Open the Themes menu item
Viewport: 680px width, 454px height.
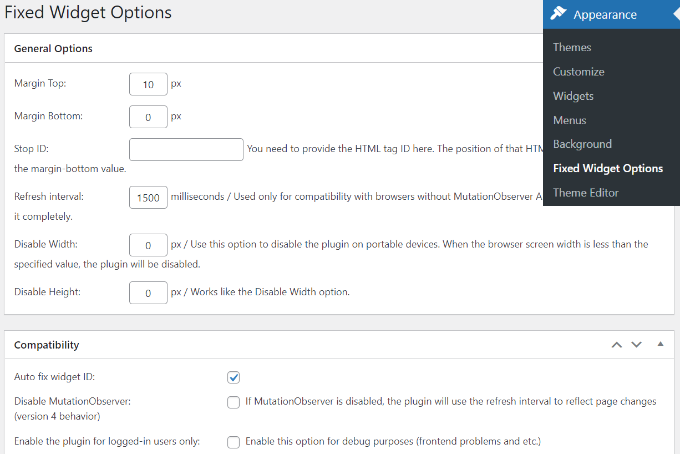[x=572, y=47]
